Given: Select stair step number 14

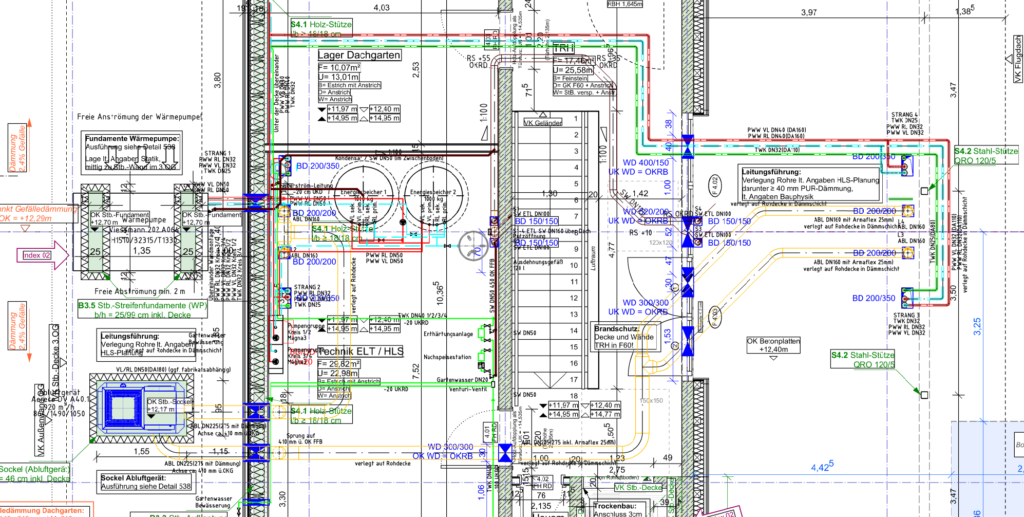Looking at the screenshot, I should tap(573, 331).
